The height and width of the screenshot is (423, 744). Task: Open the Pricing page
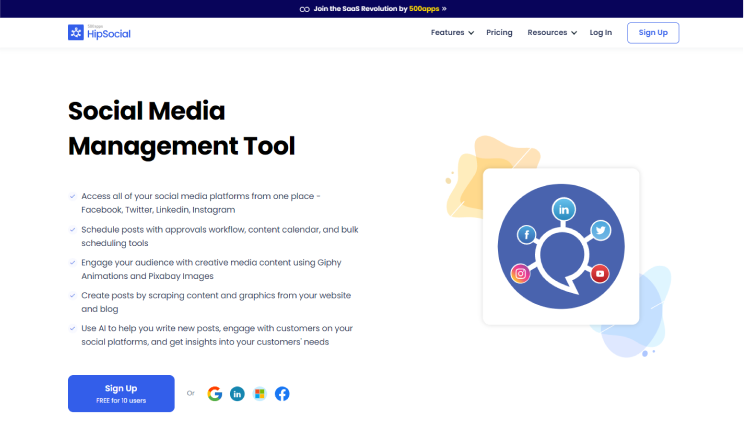pos(499,32)
